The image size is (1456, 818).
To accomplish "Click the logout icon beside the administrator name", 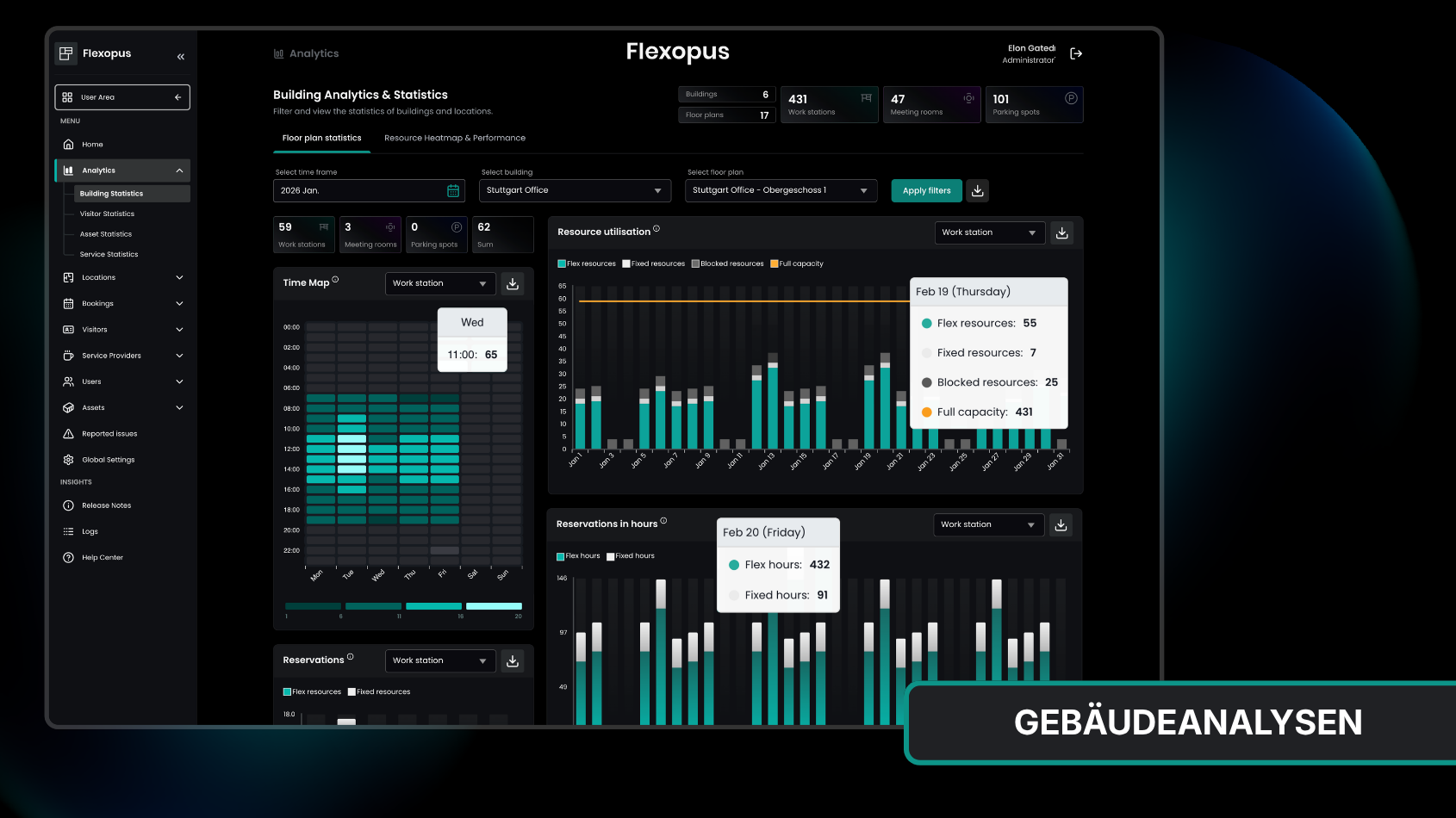I will click(x=1076, y=53).
